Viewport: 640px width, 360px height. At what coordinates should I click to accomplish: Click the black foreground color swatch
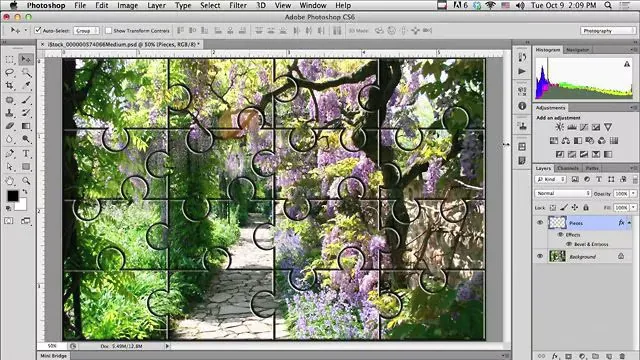click(13, 196)
